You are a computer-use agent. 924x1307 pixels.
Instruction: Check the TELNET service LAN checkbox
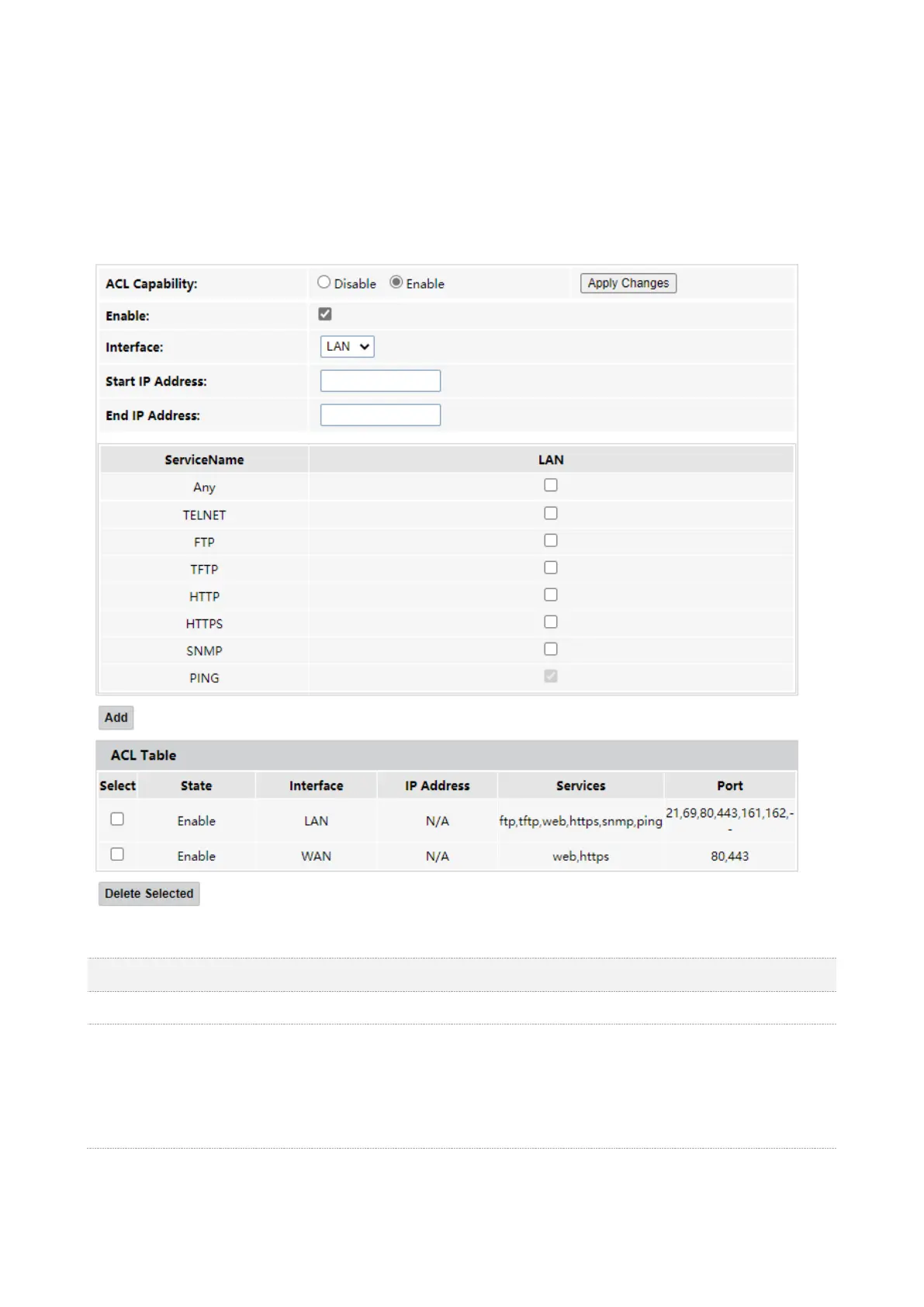(x=551, y=513)
